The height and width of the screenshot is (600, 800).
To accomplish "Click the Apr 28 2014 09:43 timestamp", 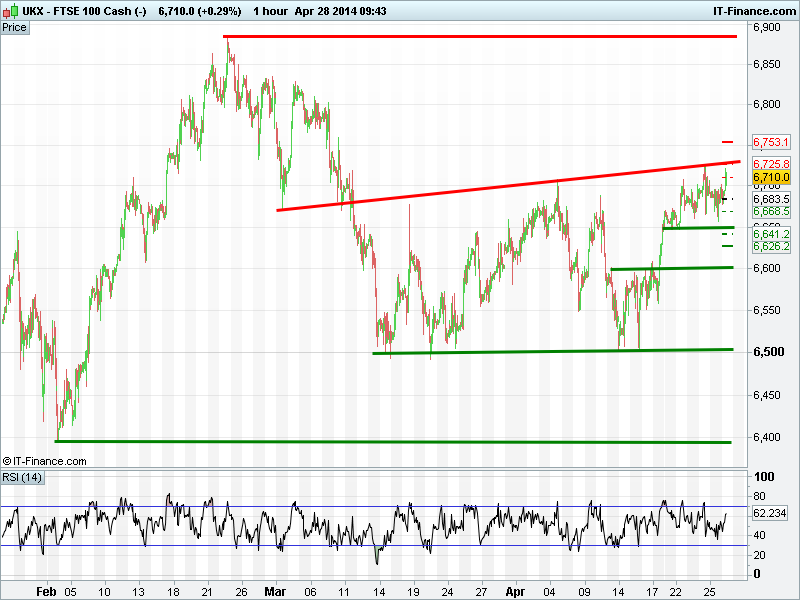I will (340, 11).
